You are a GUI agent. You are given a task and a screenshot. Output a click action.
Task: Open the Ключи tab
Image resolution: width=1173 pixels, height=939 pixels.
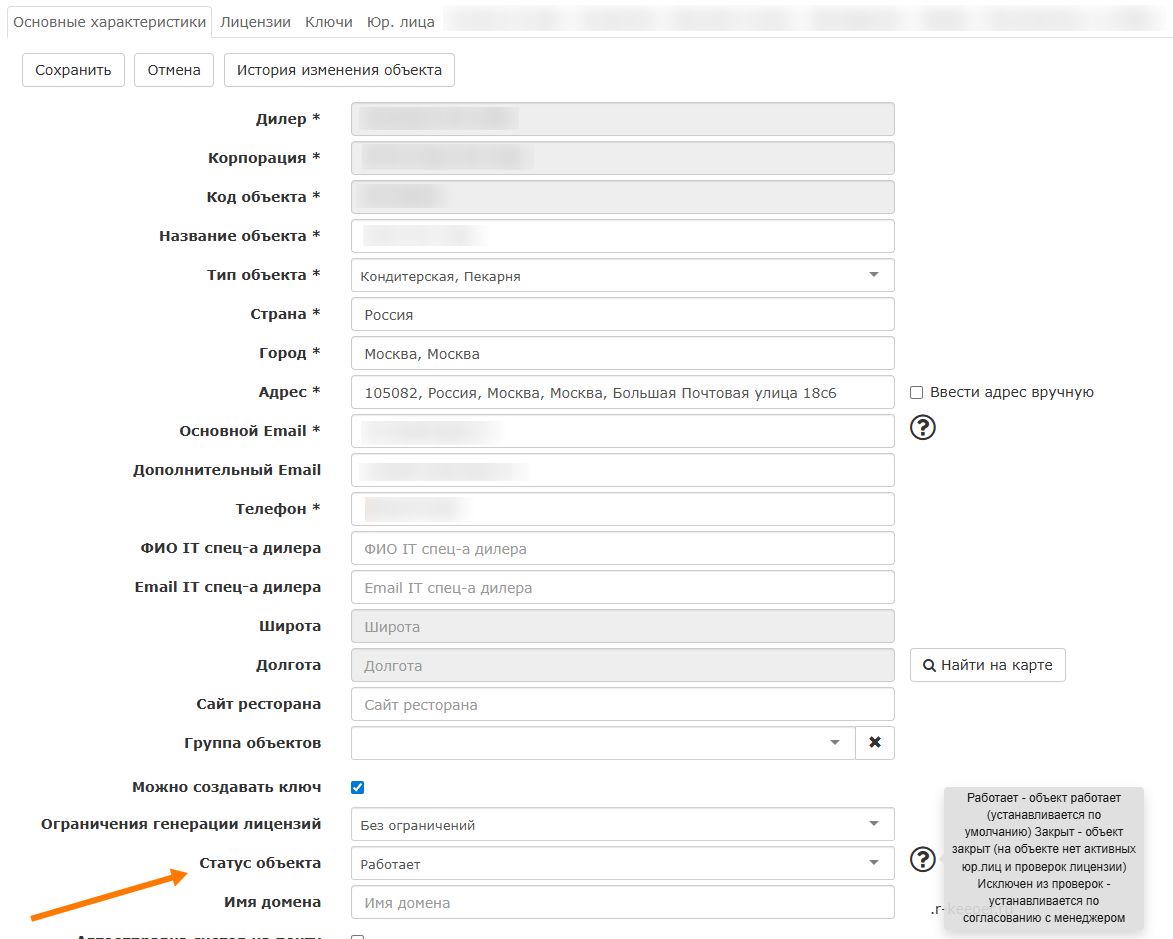329,21
